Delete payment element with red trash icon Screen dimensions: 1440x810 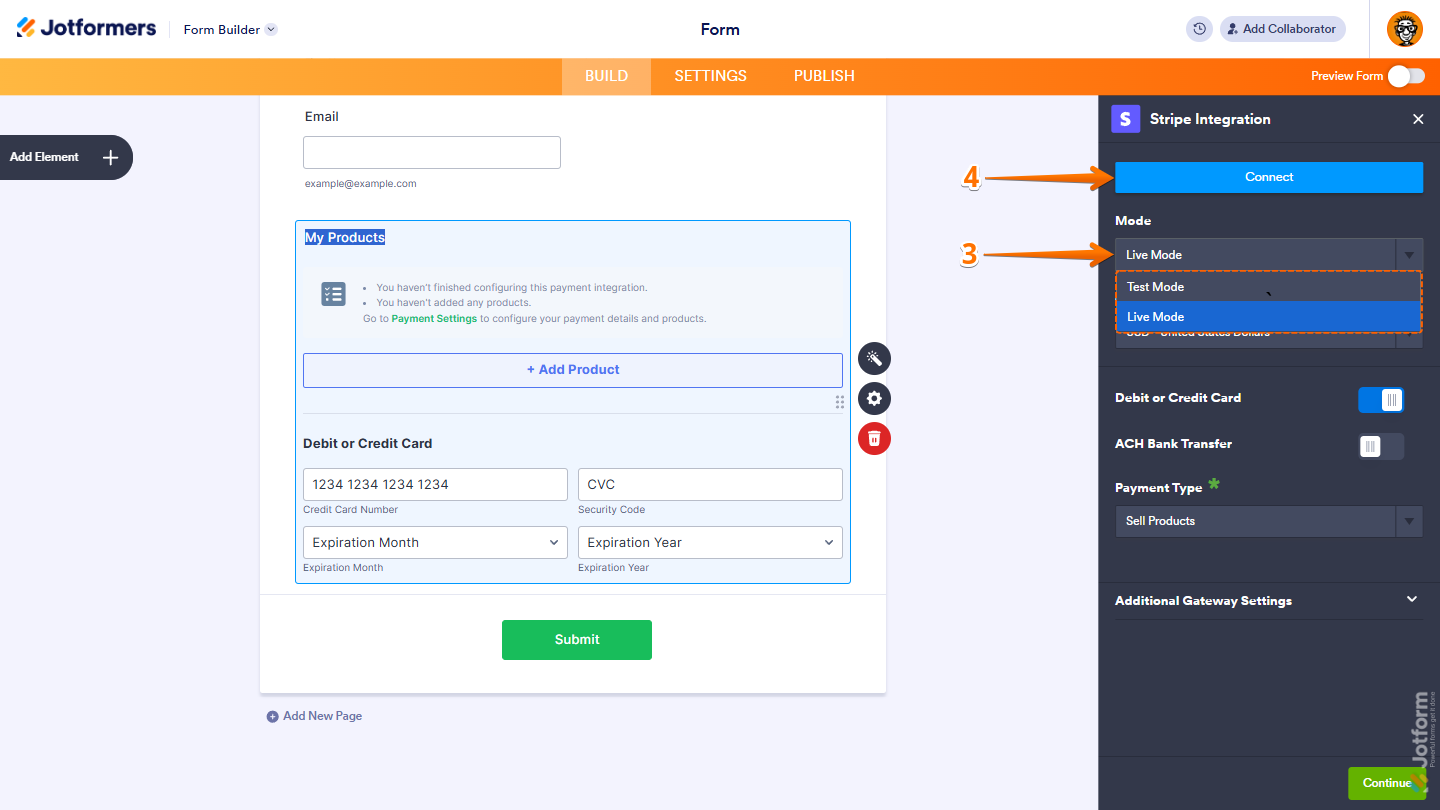(x=874, y=438)
